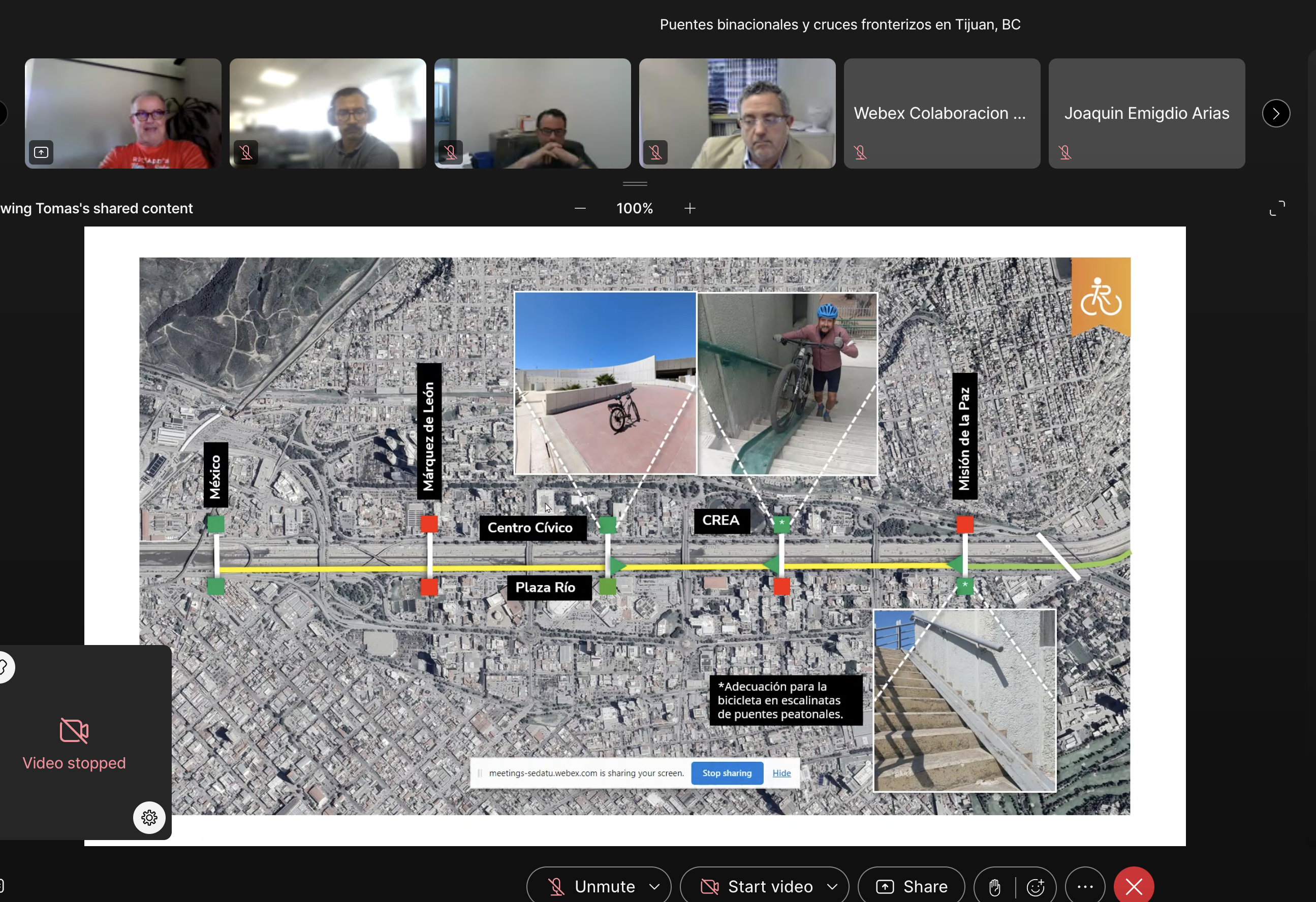
Task: Zoom out shared content with minus icon
Action: click(580, 208)
